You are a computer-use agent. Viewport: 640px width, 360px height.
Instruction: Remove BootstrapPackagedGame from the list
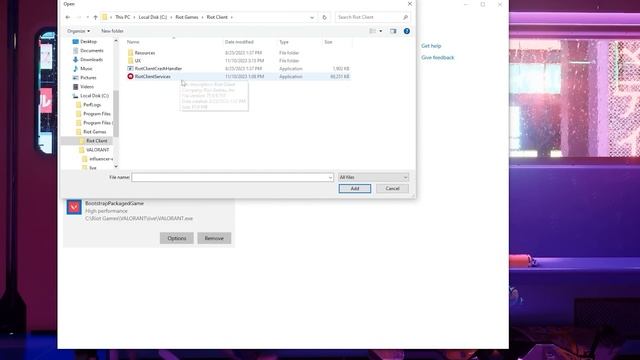pyautogui.click(x=214, y=238)
